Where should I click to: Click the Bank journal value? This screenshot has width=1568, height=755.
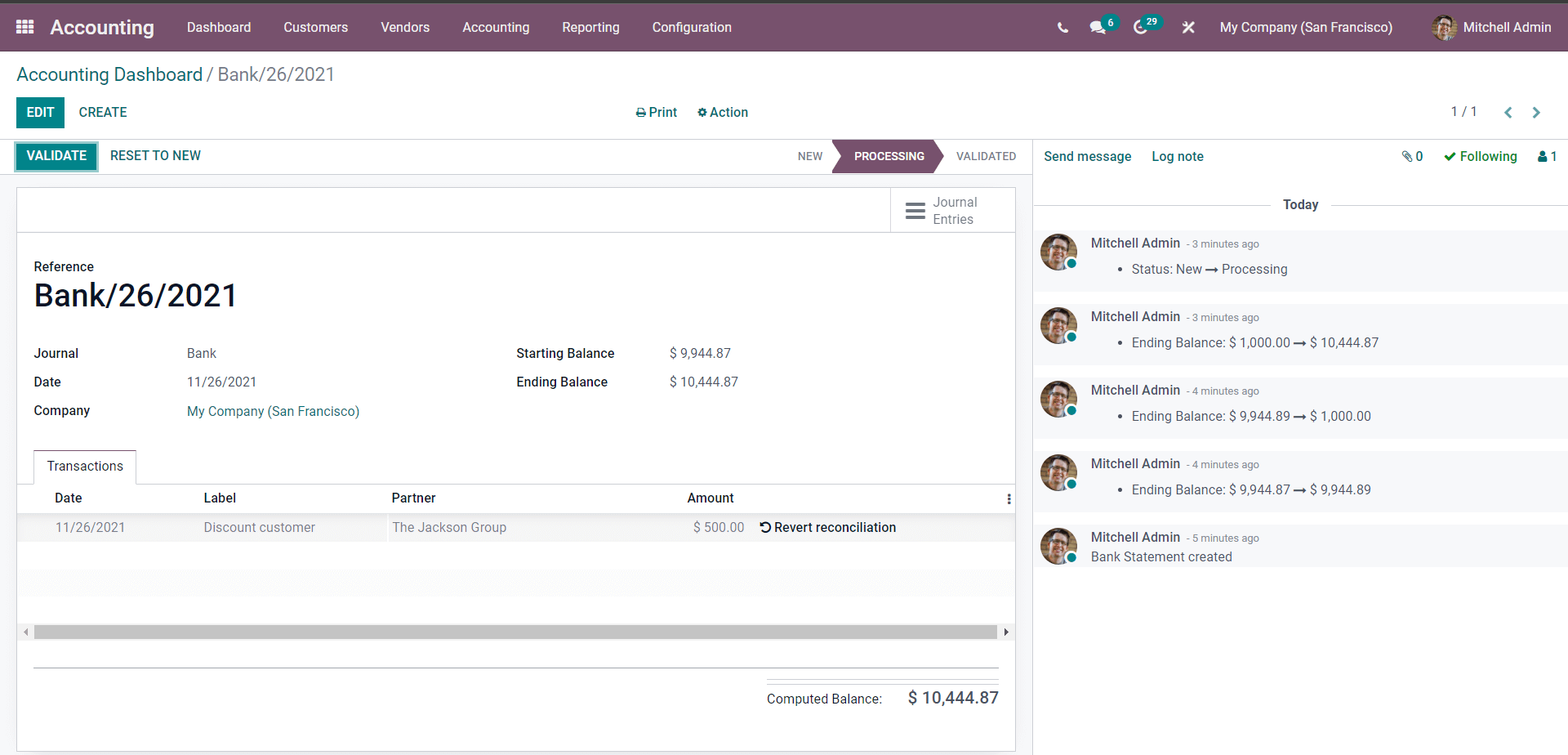point(202,354)
